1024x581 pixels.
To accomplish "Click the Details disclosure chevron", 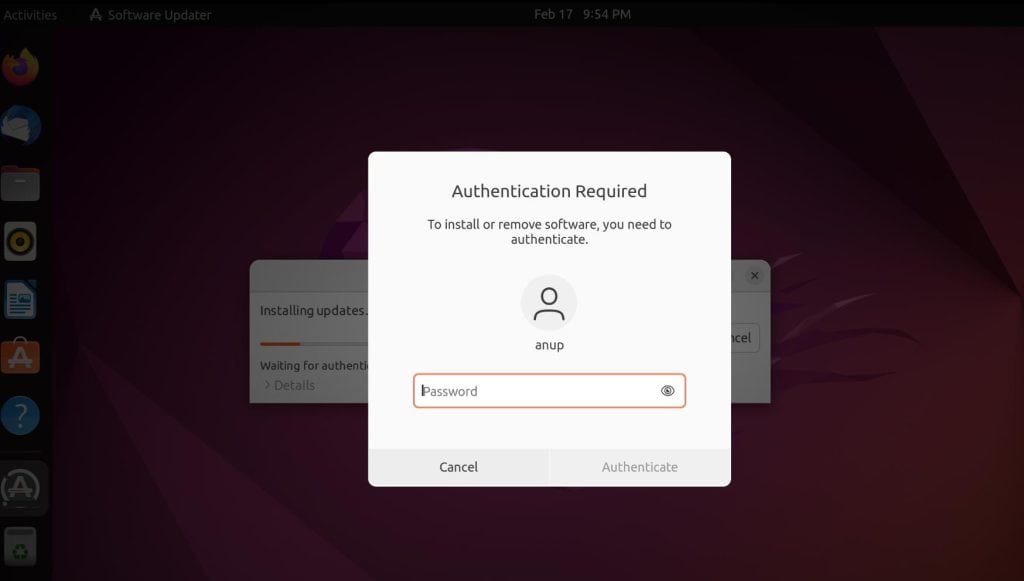I will tap(267, 385).
